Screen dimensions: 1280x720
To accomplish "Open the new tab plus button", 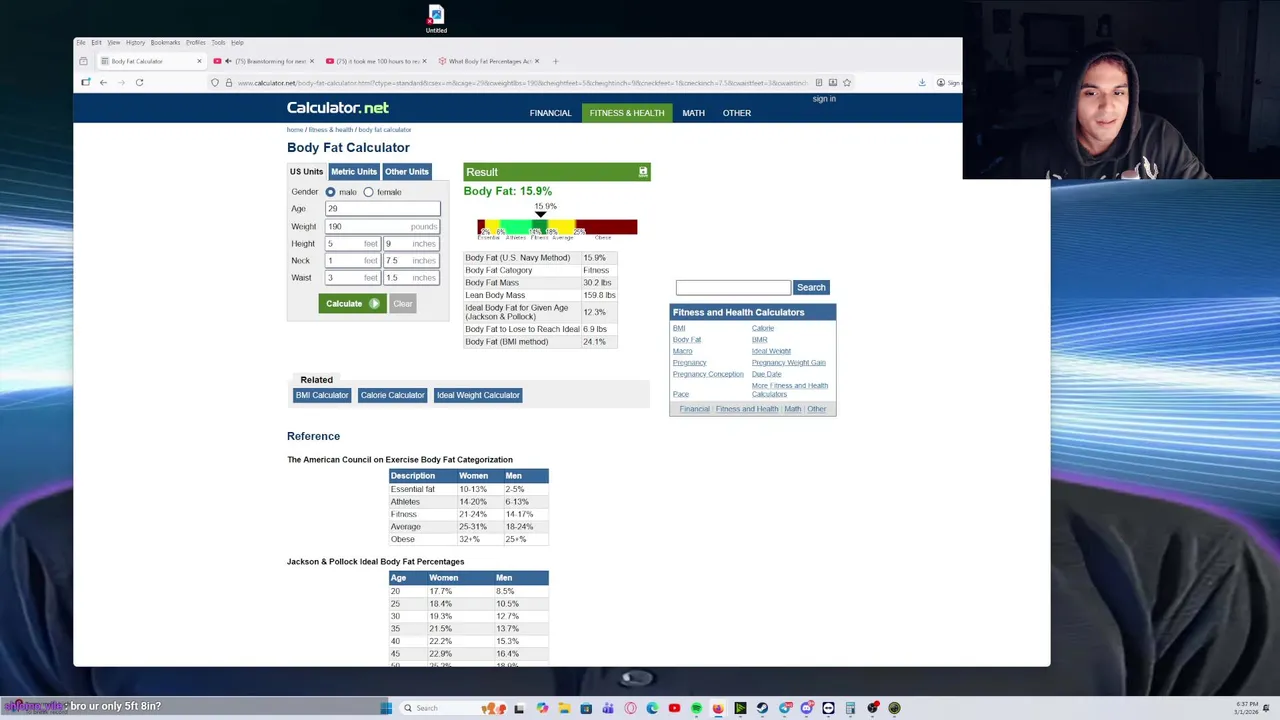I will (x=556, y=61).
